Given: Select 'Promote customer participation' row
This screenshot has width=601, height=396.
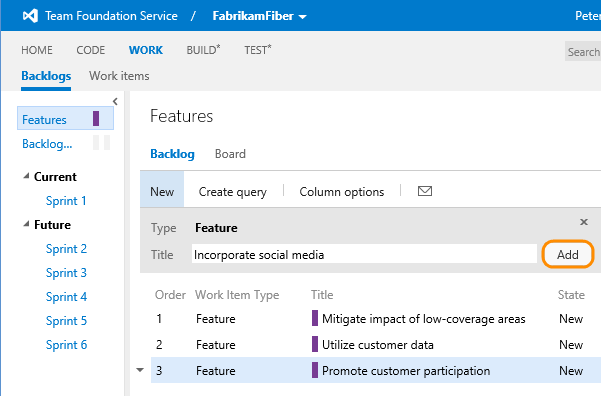Looking at the screenshot, I should (376, 370).
